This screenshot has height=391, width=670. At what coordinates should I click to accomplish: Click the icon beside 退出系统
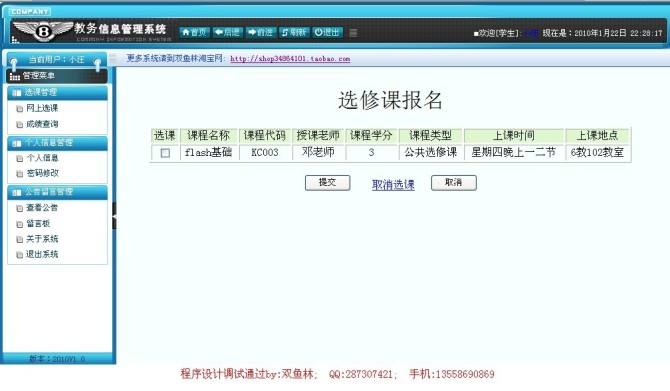pyautogui.click(x=19, y=255)
